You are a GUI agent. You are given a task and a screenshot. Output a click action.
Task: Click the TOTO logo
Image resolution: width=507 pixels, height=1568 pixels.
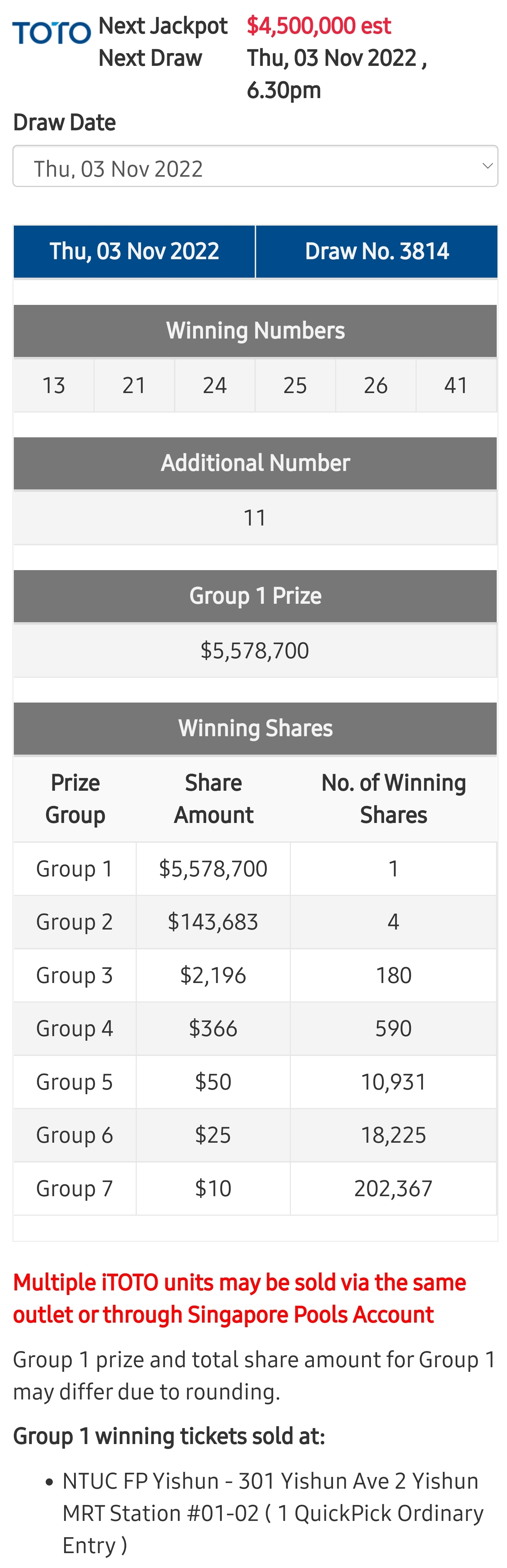tap(52, 33)
